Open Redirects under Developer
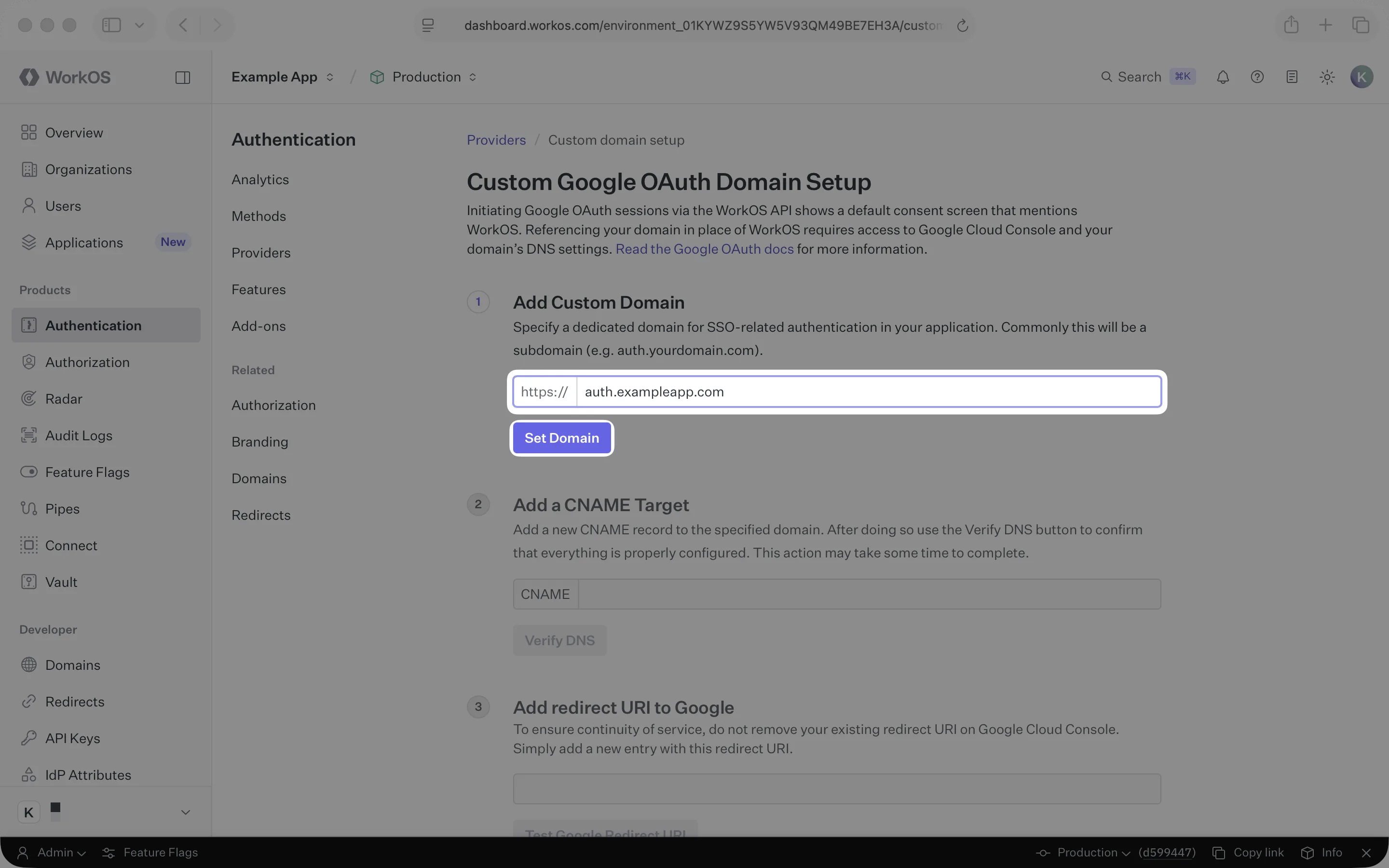The height and width of the screenshot is (868, 1389). (106, 702)
